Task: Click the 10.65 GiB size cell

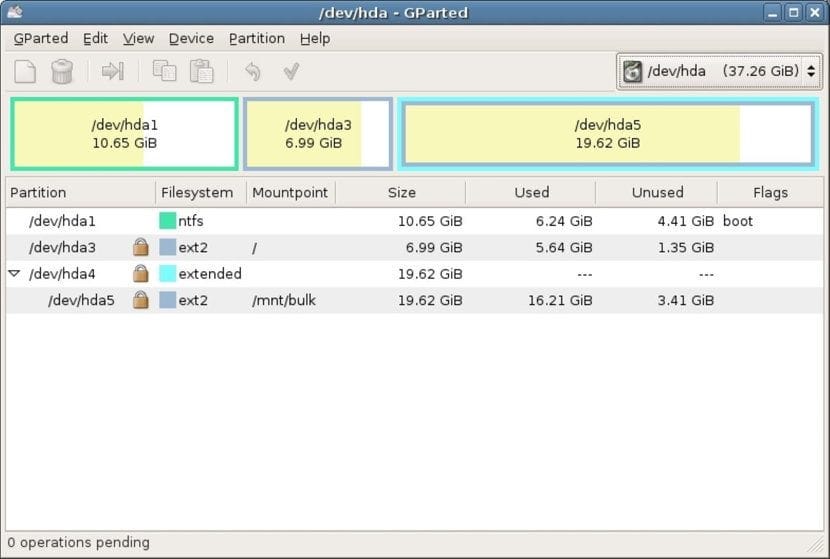Action: pos(430,221)
